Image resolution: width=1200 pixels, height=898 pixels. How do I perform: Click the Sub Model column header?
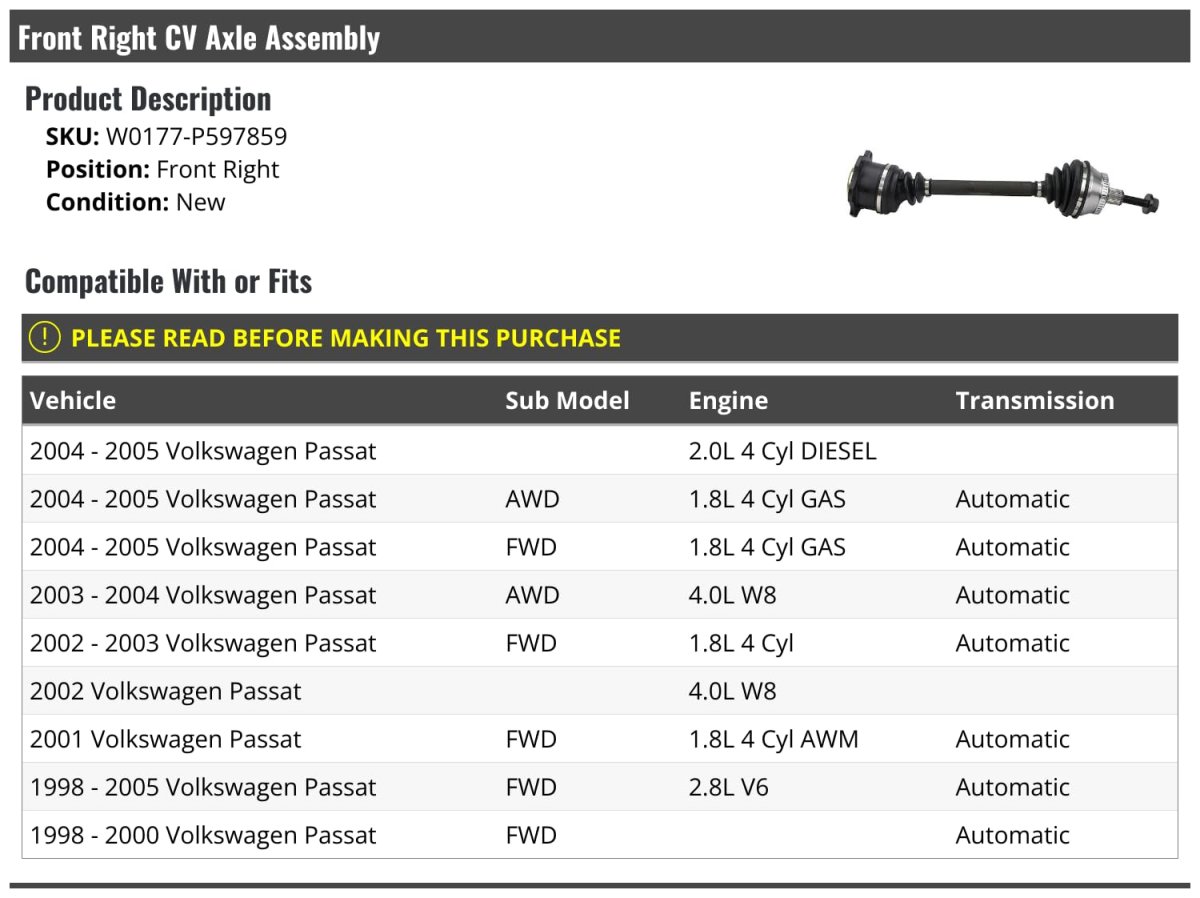(x=567, y=401)
